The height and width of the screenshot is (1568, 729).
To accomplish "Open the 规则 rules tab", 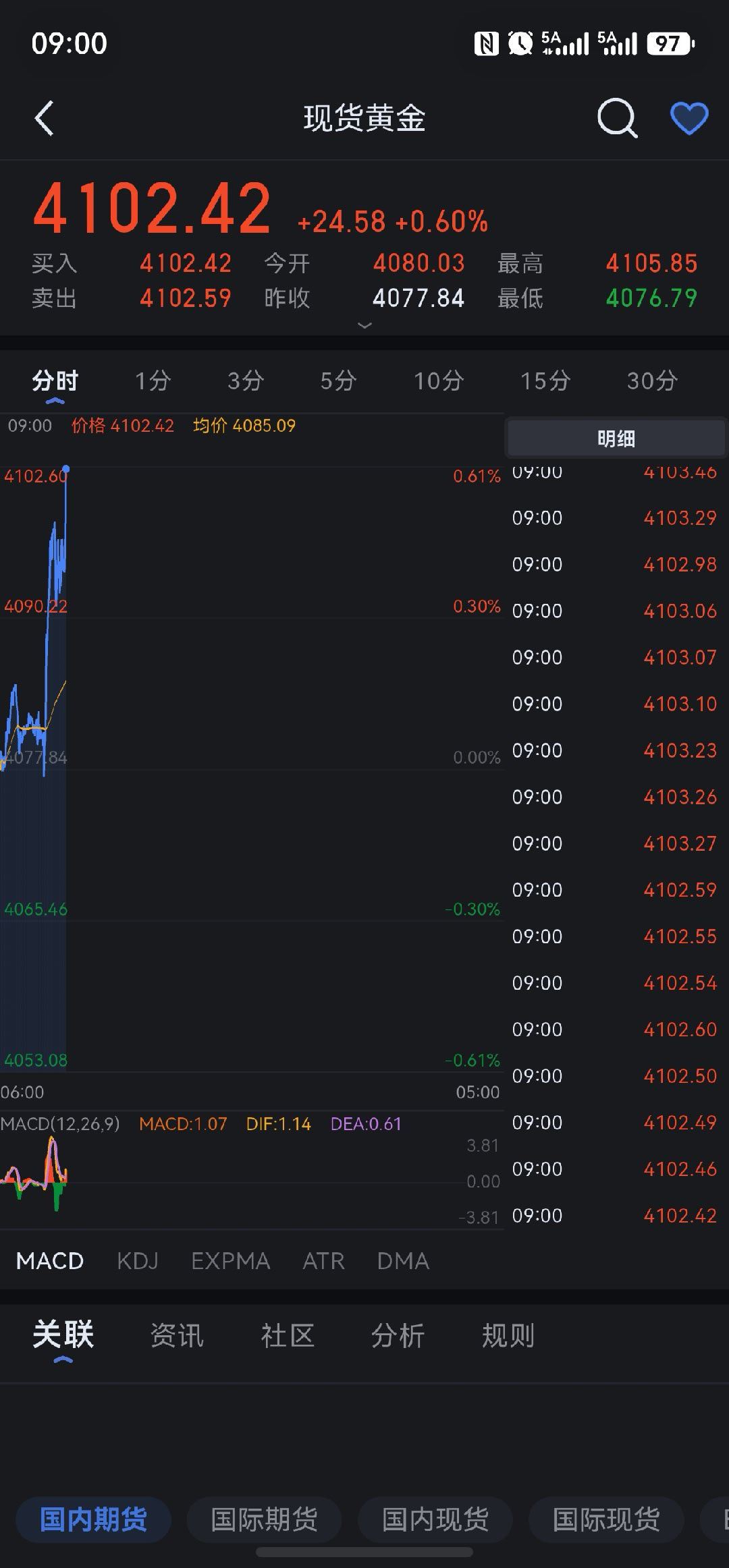I will pyautogui.click(x=508, y=1335).
